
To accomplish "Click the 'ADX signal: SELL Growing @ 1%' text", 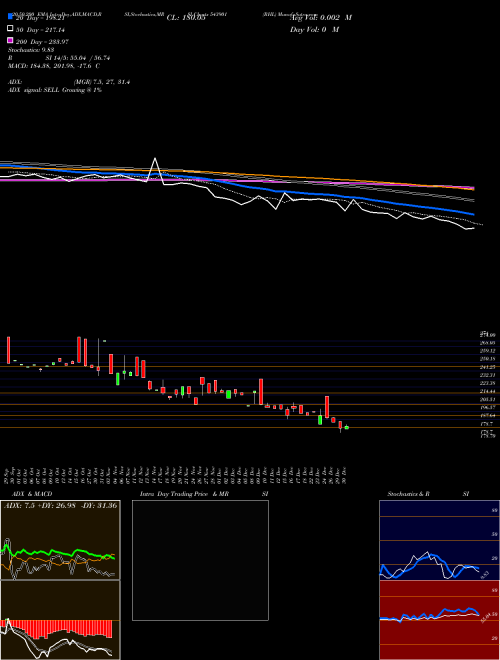I will coord(55,90).
